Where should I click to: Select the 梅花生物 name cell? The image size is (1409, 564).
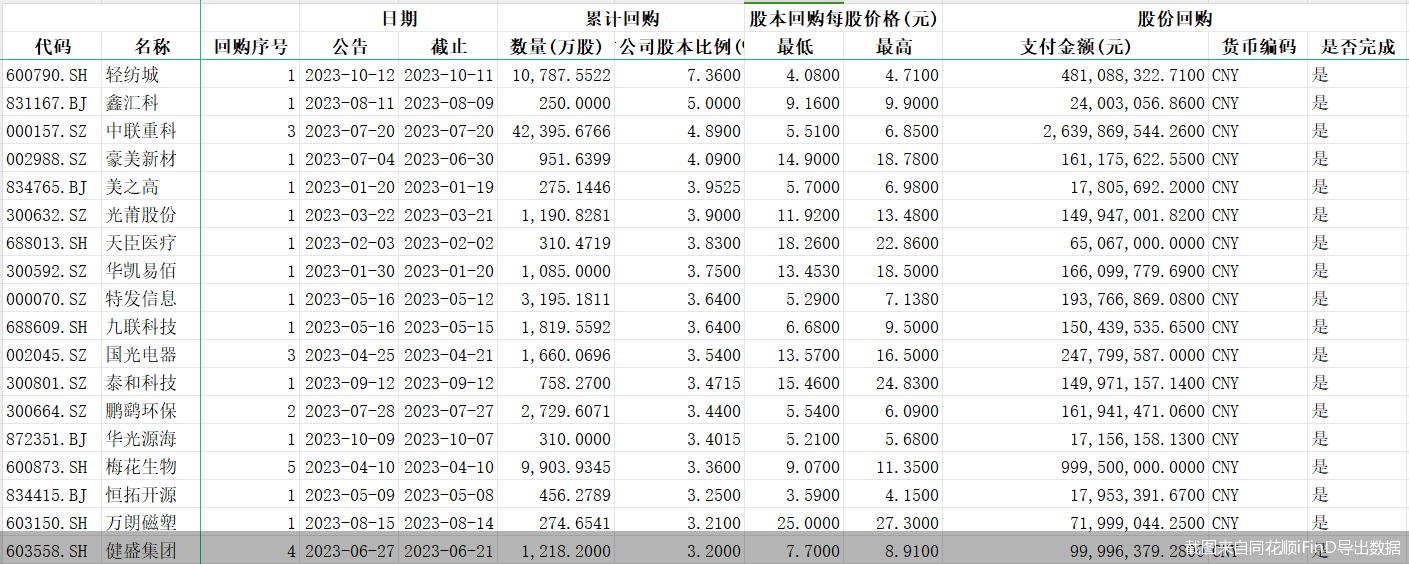[141, 467]
